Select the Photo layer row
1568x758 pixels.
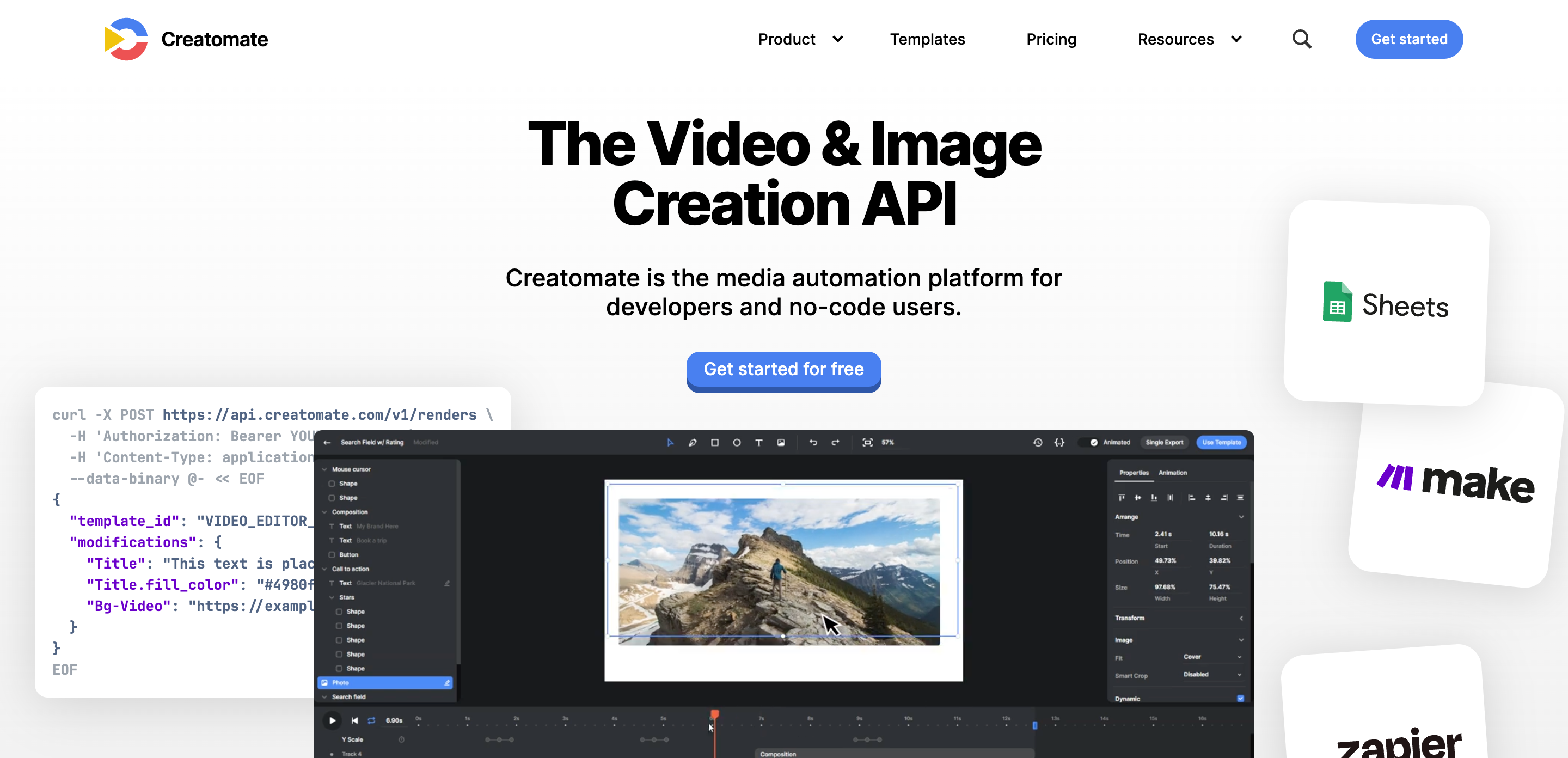pyautogui.click(x=385, y=682)
